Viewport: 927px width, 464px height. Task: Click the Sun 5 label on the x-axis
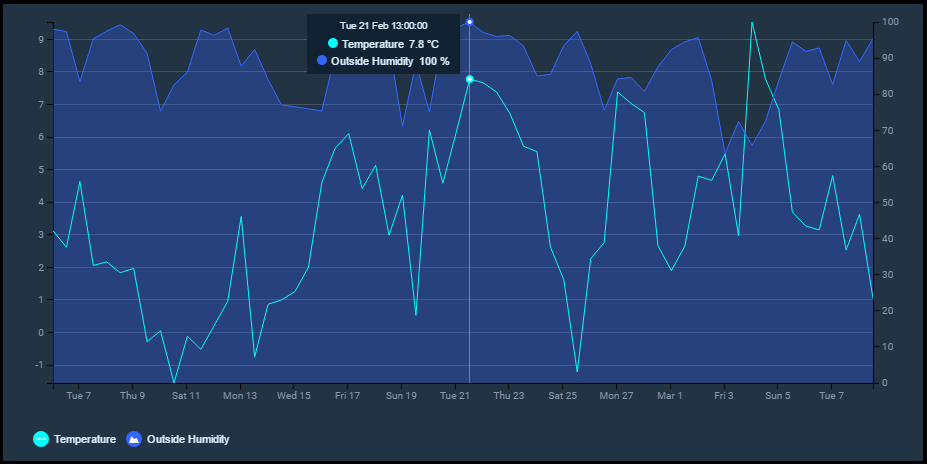click(x=777, y=396)
